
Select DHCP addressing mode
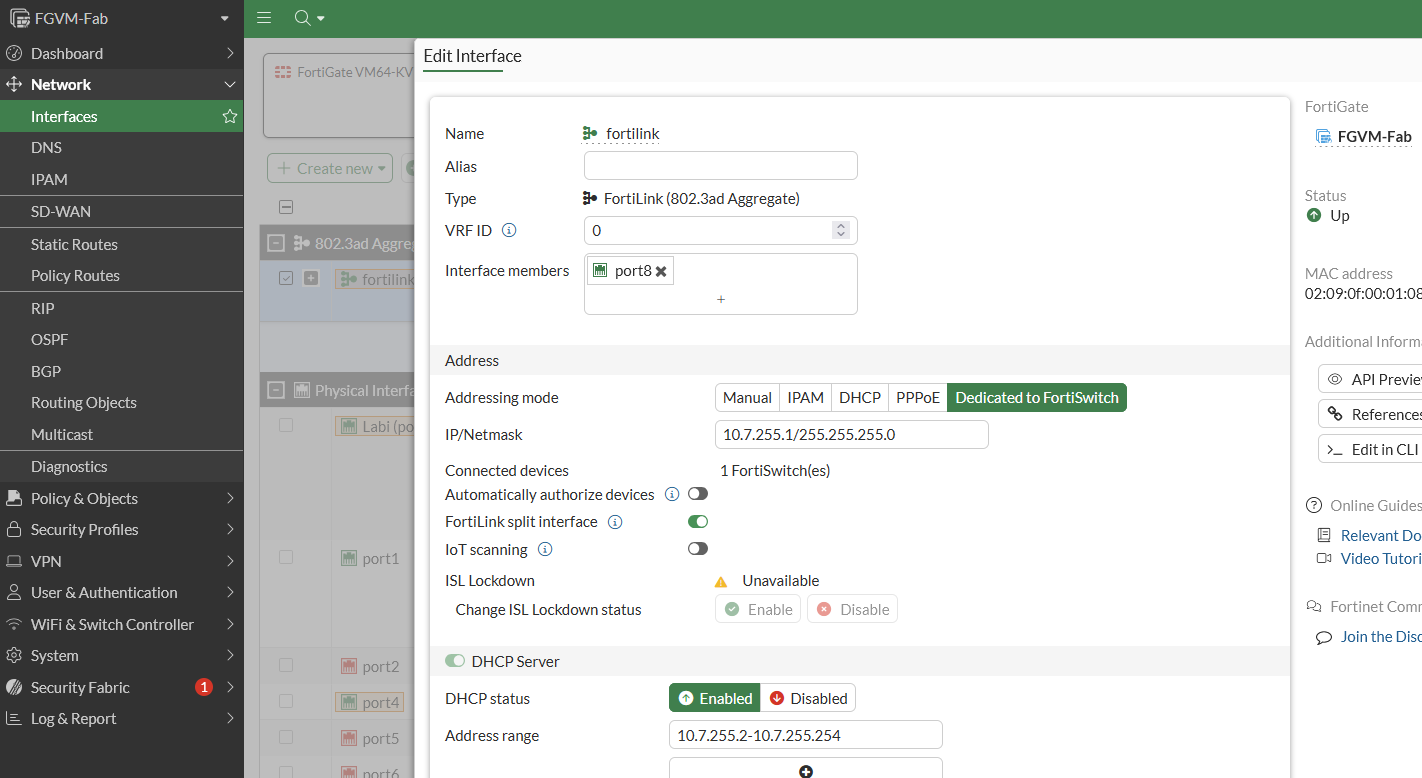[860, 398]
